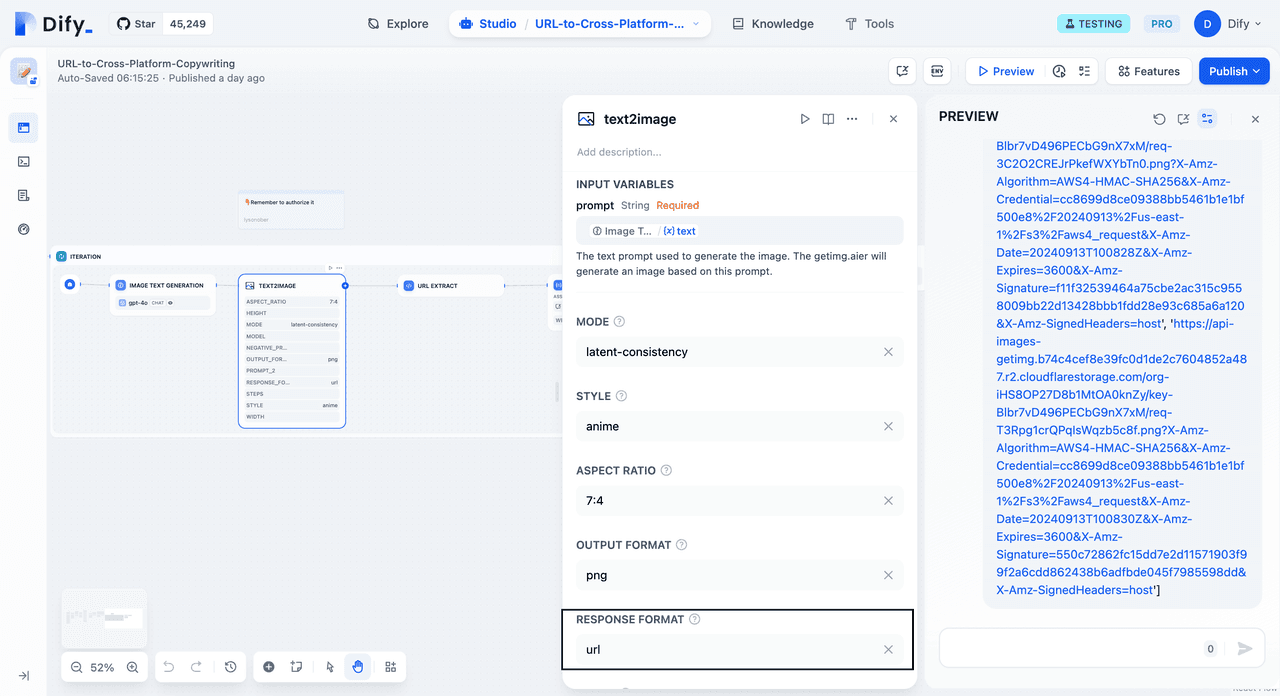
Task: Open the checklist icon in top toolbar
Action: point(1084,71)
